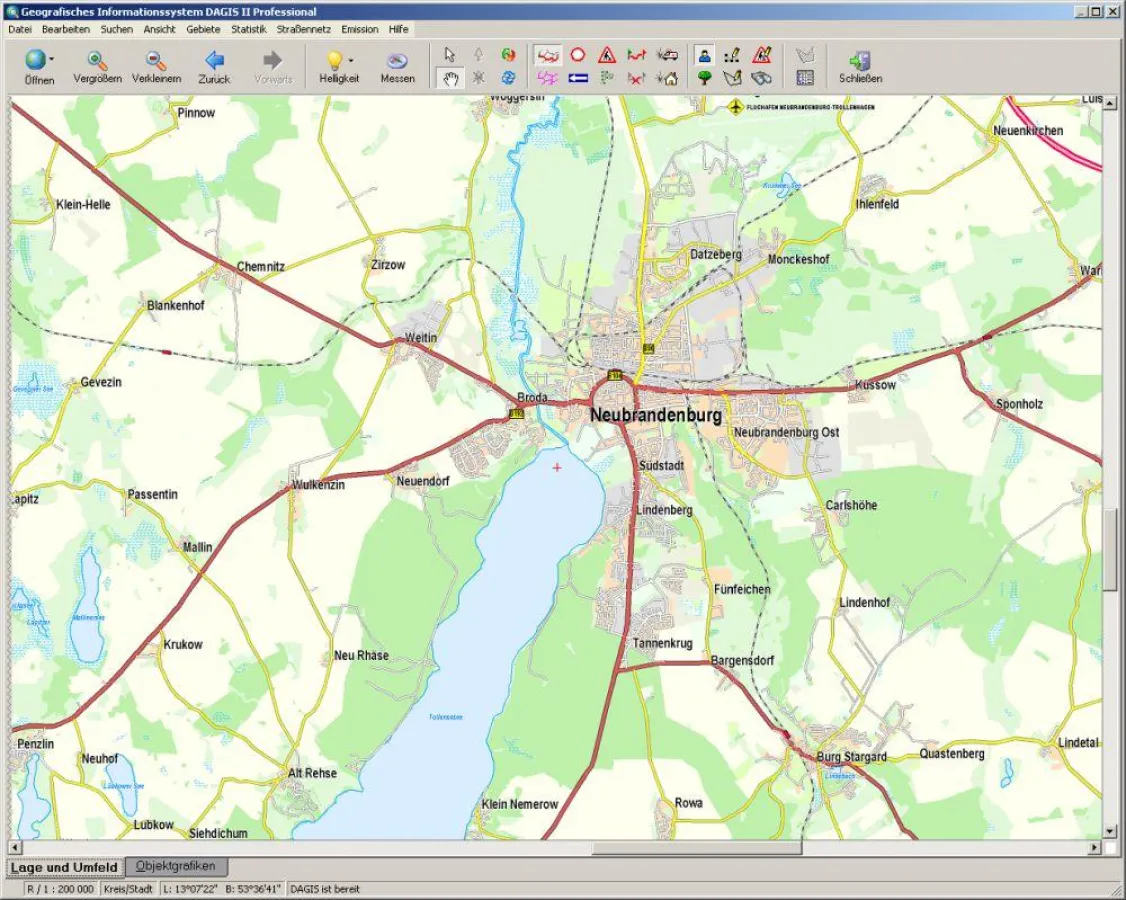Click the ambulance route icon
The width and height of the screenshot is (1126, 900).
(x=667, y=55)
